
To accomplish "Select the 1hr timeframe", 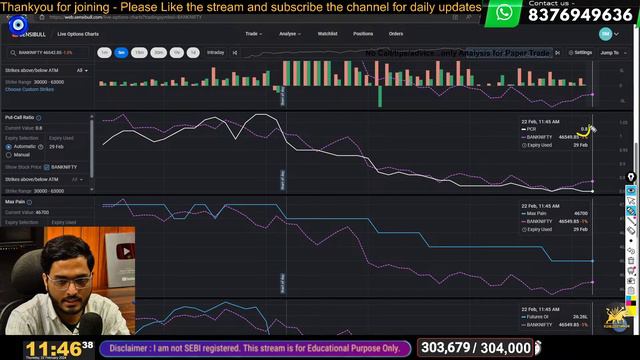I will 177,53.
